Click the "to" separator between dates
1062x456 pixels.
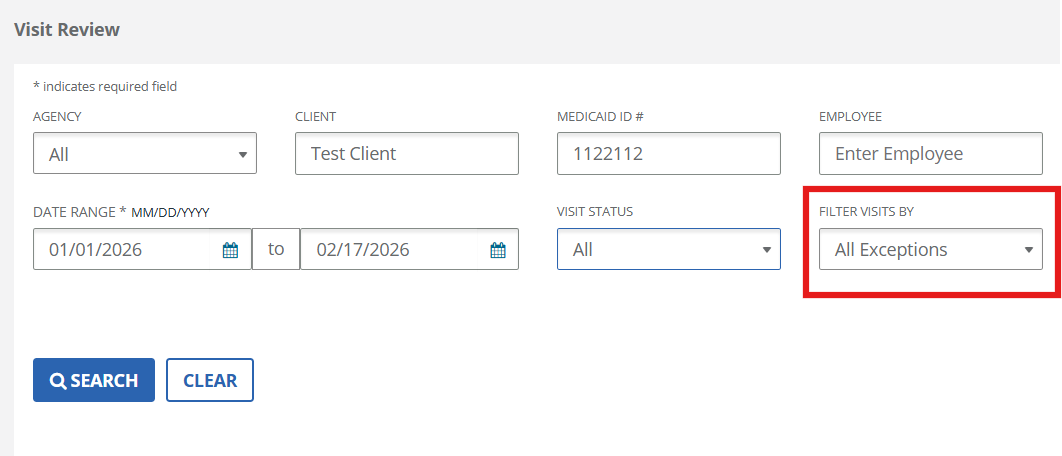click(276, 250)
